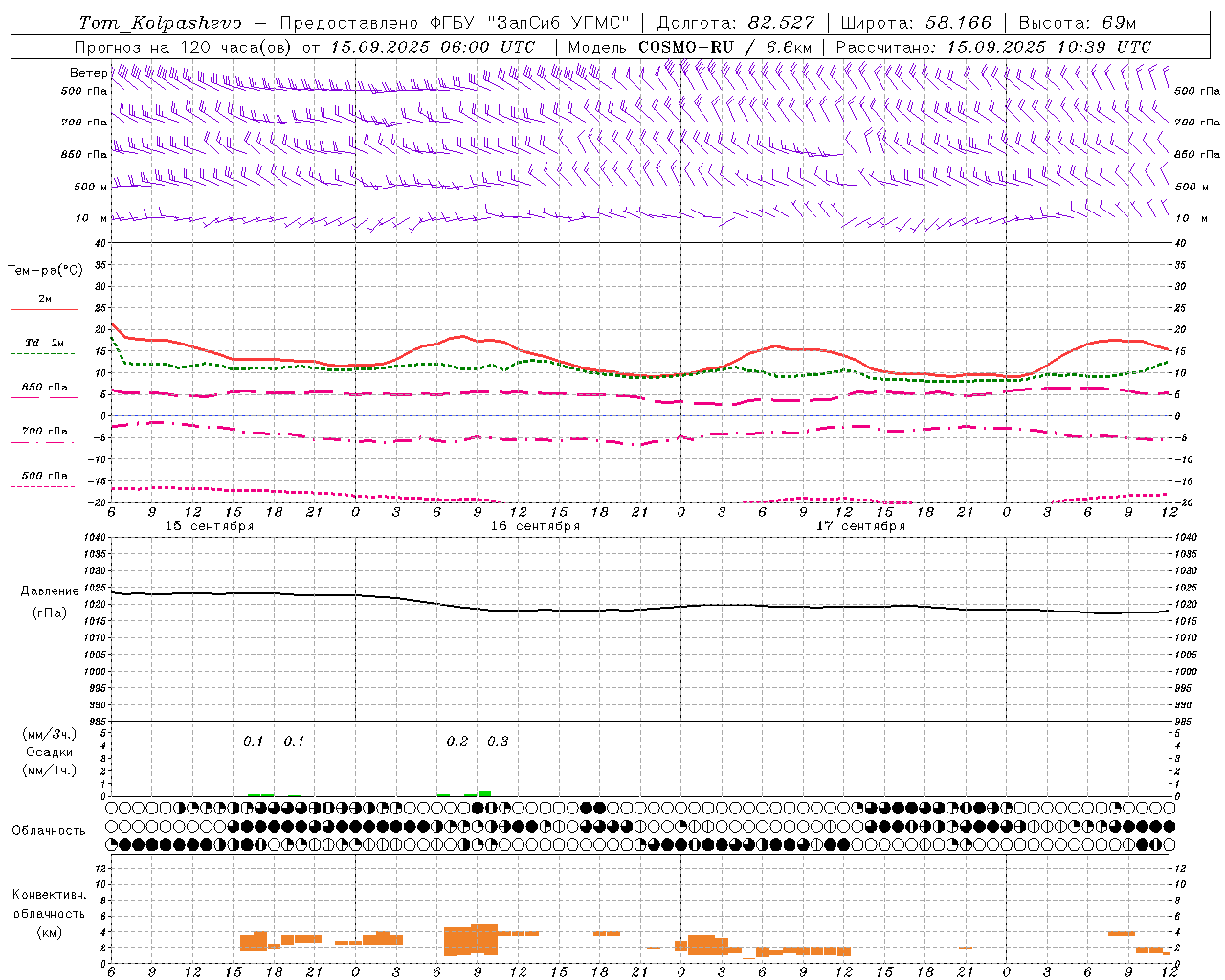Click the 850 гПа temperature legend entry

[x=45, y=388]
